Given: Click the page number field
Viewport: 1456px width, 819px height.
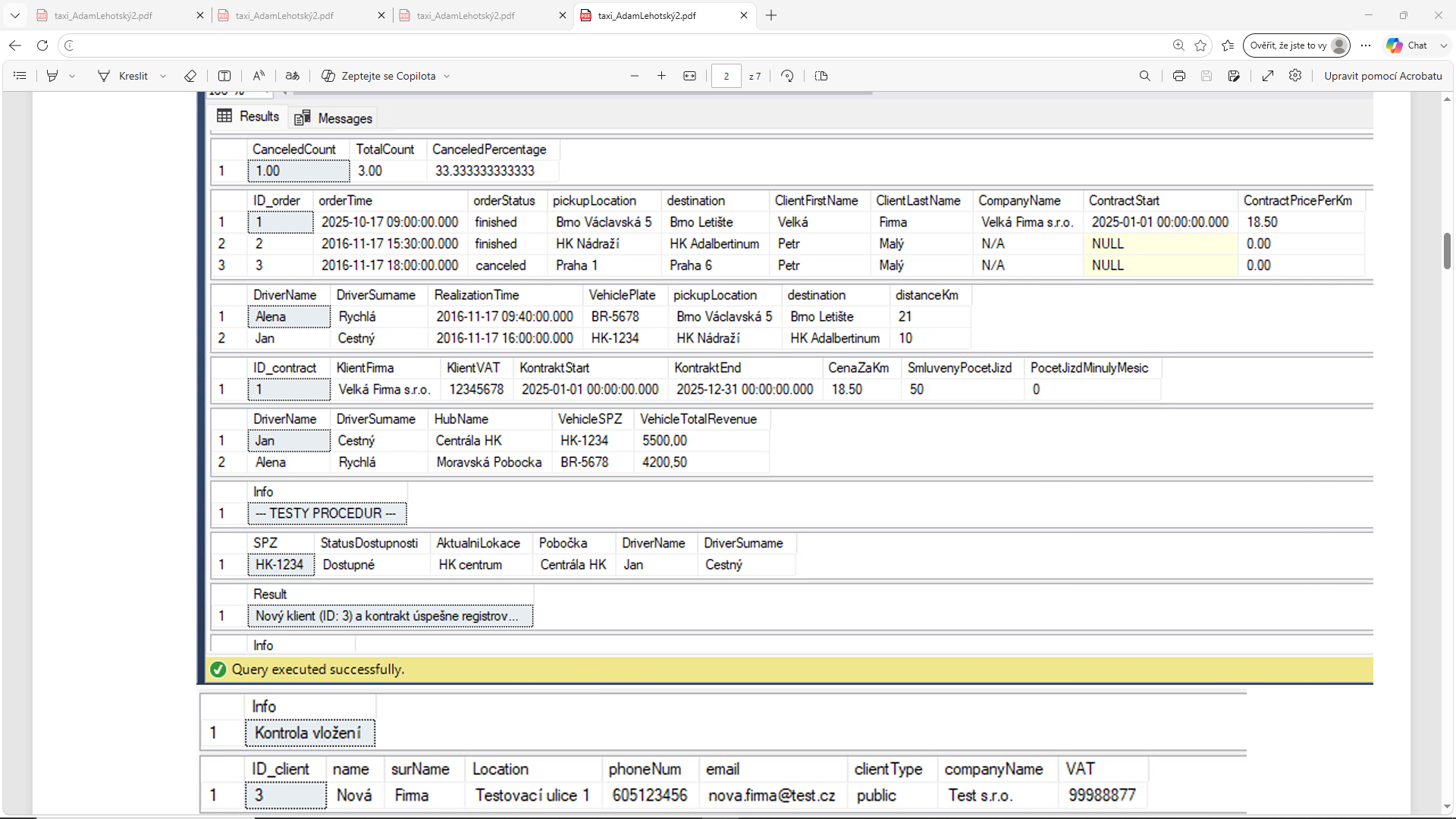Looking at the screenshot, I should pos(726,76).
